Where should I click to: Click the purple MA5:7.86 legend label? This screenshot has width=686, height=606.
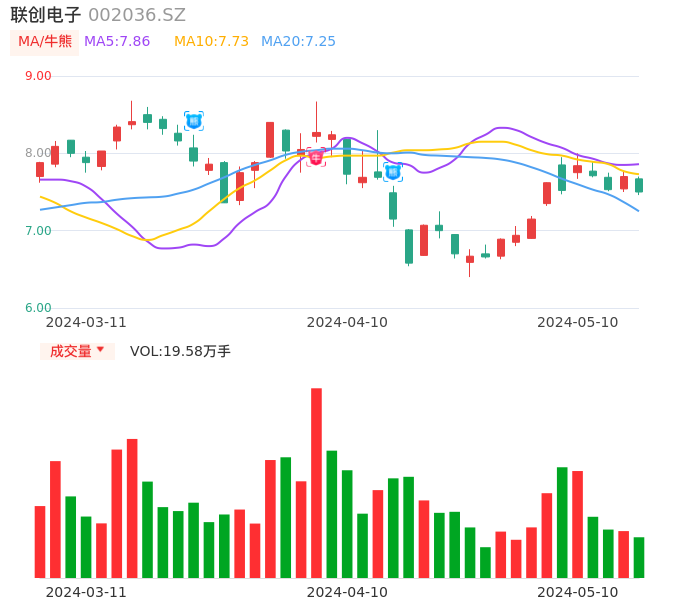[x=117, y=42]
